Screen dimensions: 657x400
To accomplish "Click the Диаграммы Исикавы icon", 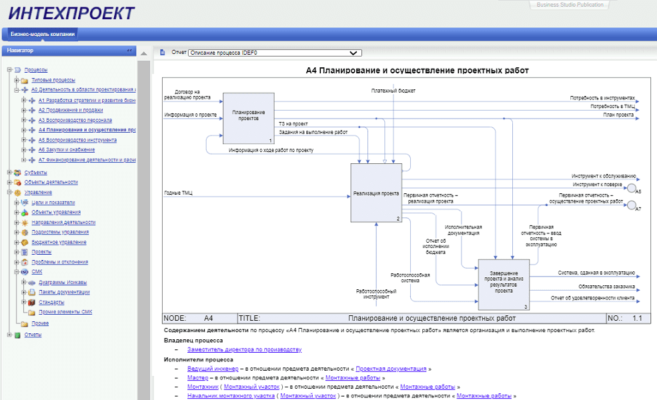I will [x=32, y=283].
